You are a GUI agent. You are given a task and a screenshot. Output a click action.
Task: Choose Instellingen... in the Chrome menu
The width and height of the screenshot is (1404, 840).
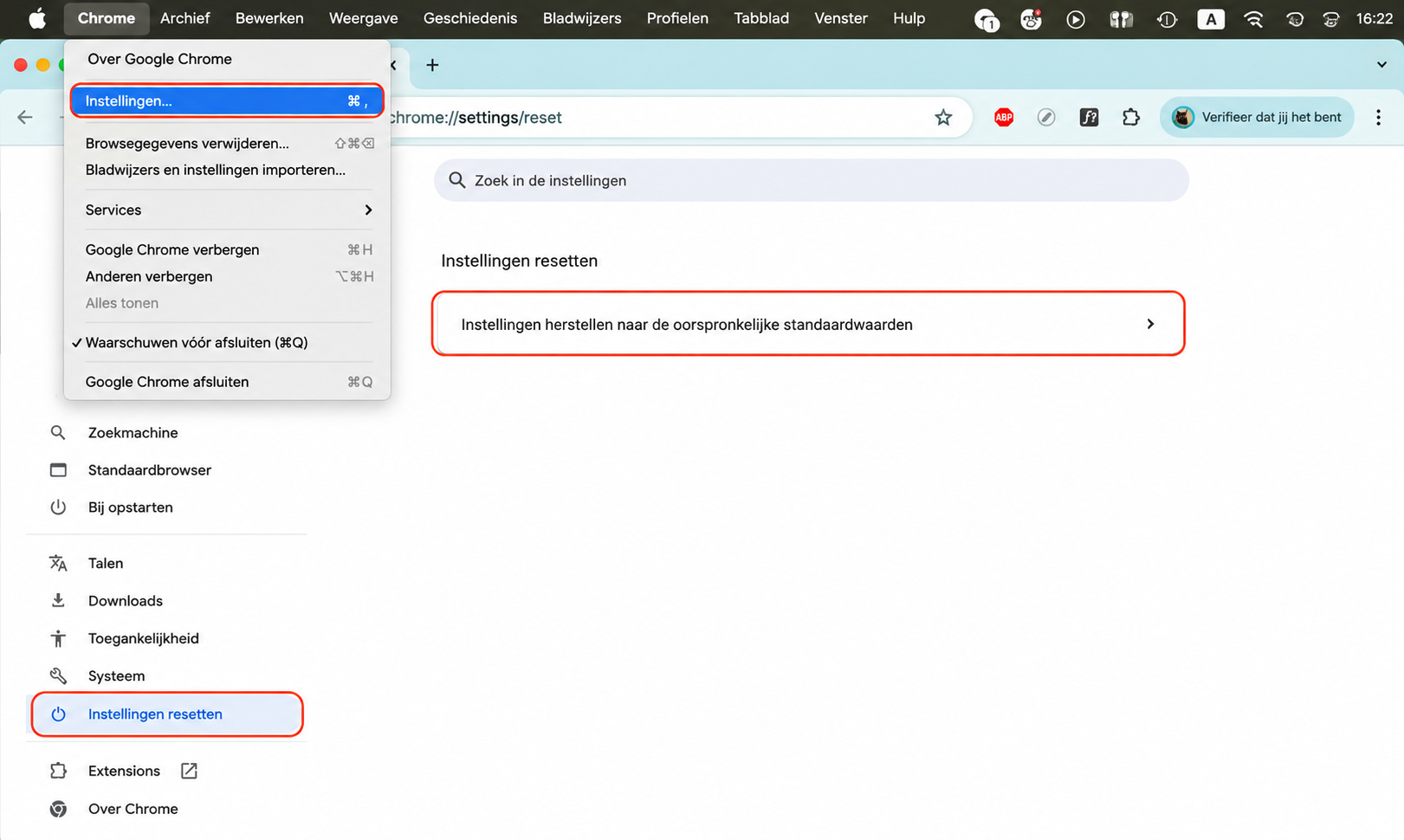[x=227, y=100]
